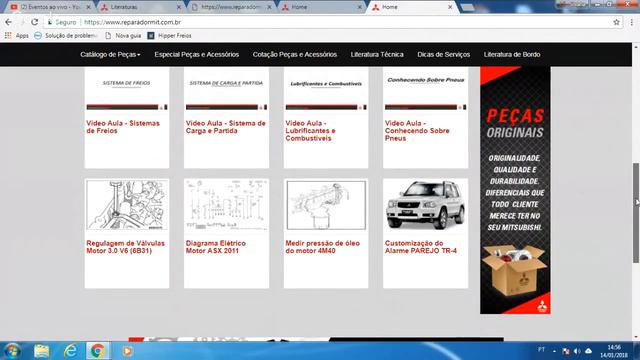Open Customização do Alarme PAREJO TR-4 link
This screenshot has height=360, width=640.
(421, 247)
